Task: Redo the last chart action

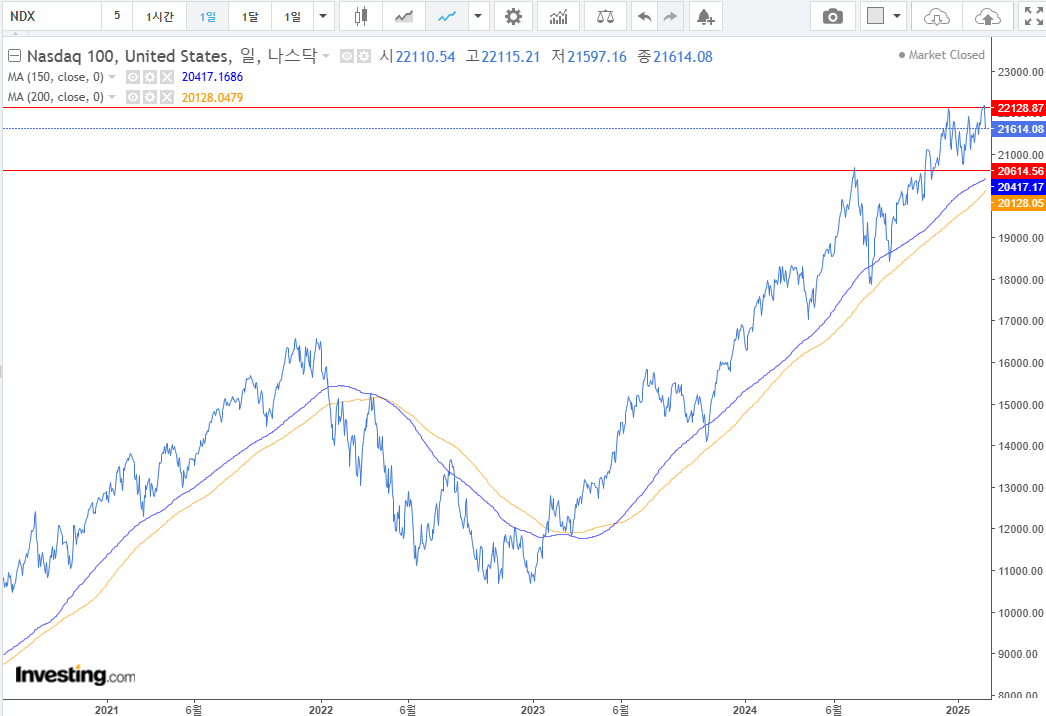Action: pyautogui.click(x=670, y=16)
